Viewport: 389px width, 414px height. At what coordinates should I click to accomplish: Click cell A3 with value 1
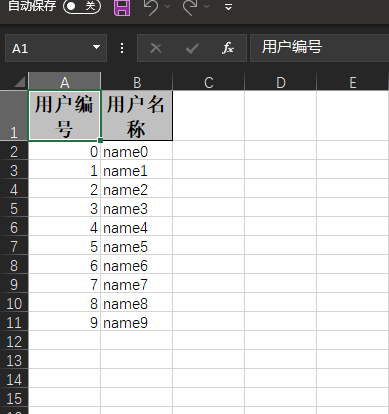click(x=64, y=169)
